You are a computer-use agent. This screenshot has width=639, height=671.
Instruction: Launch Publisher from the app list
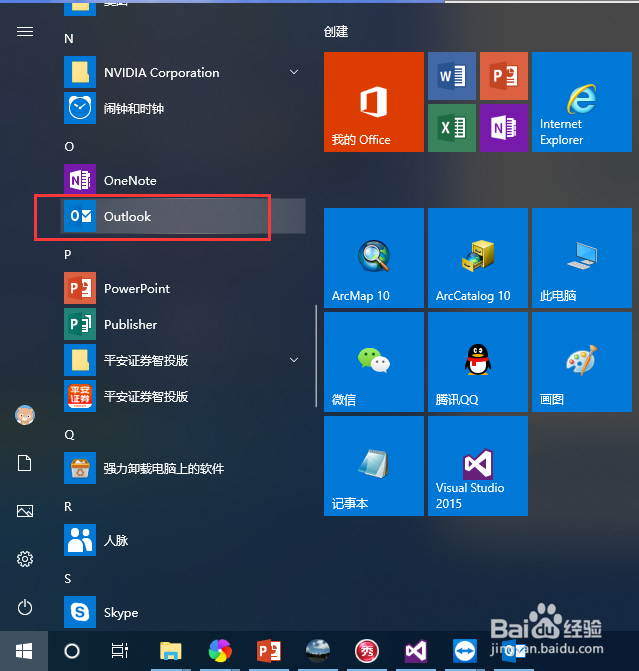pyautogui.click(x=184, y=324)
